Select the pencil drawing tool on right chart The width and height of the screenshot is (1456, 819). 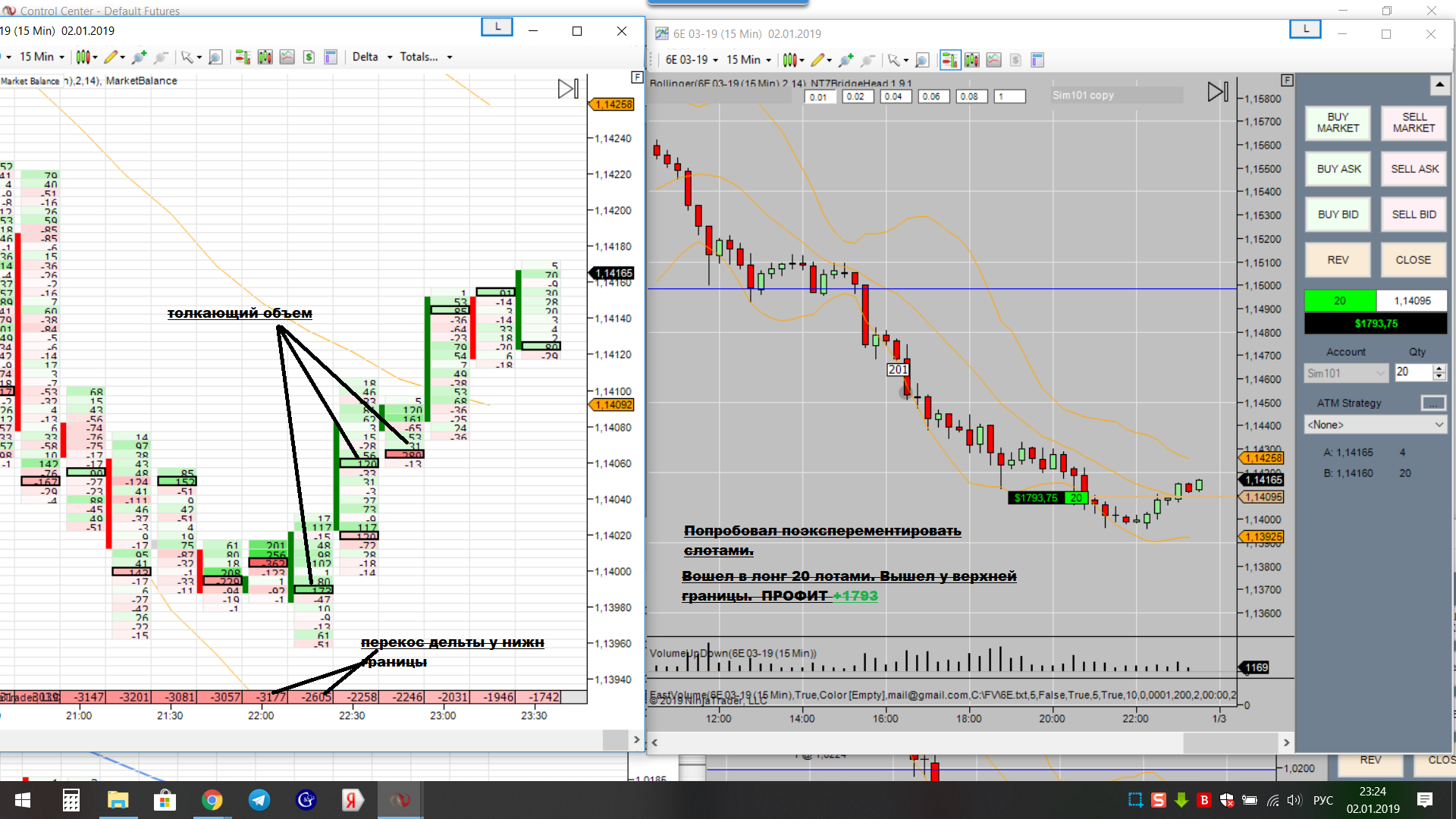[817, 60]
